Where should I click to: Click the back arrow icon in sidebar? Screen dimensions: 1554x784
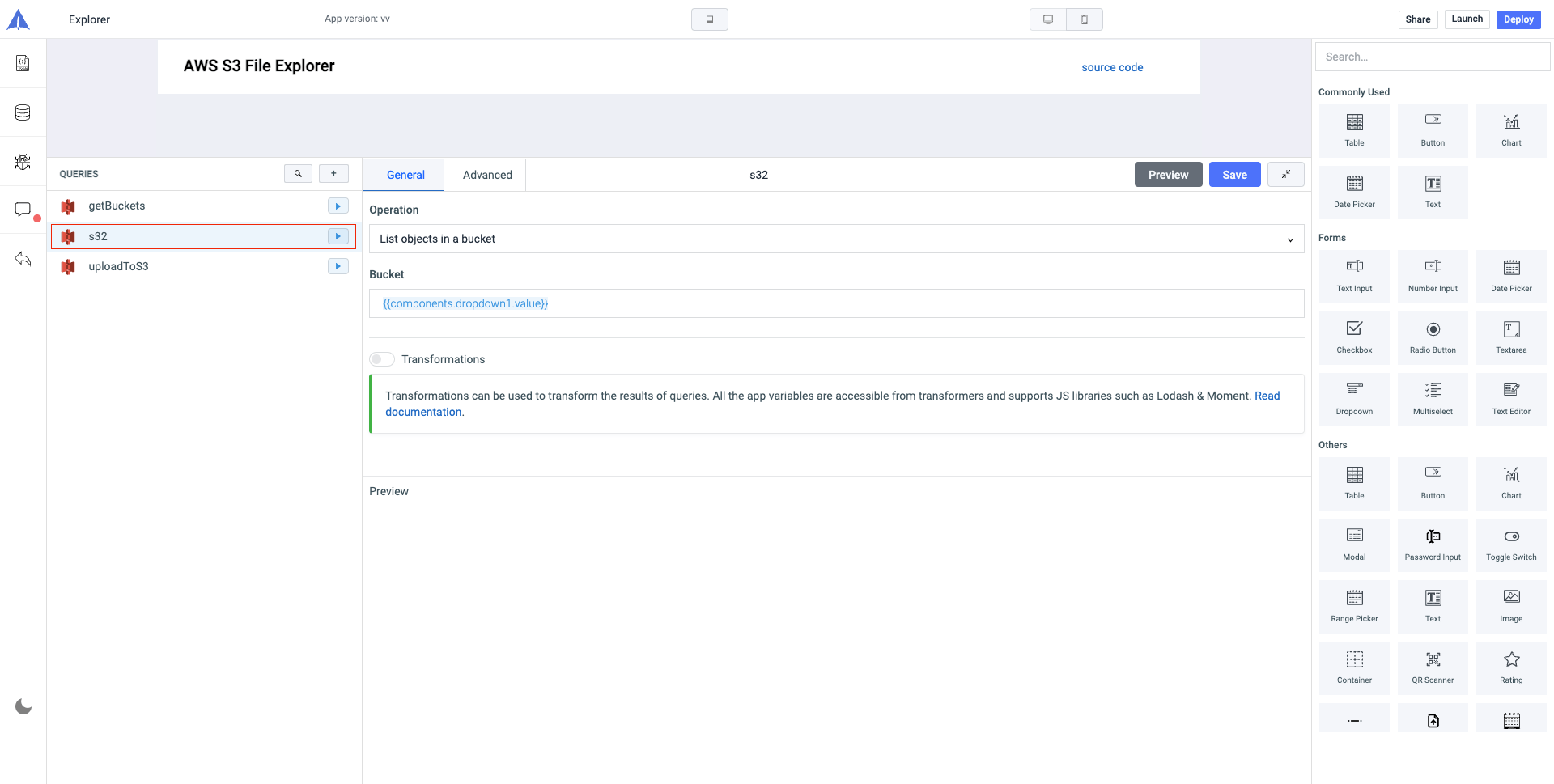[23, 259]
